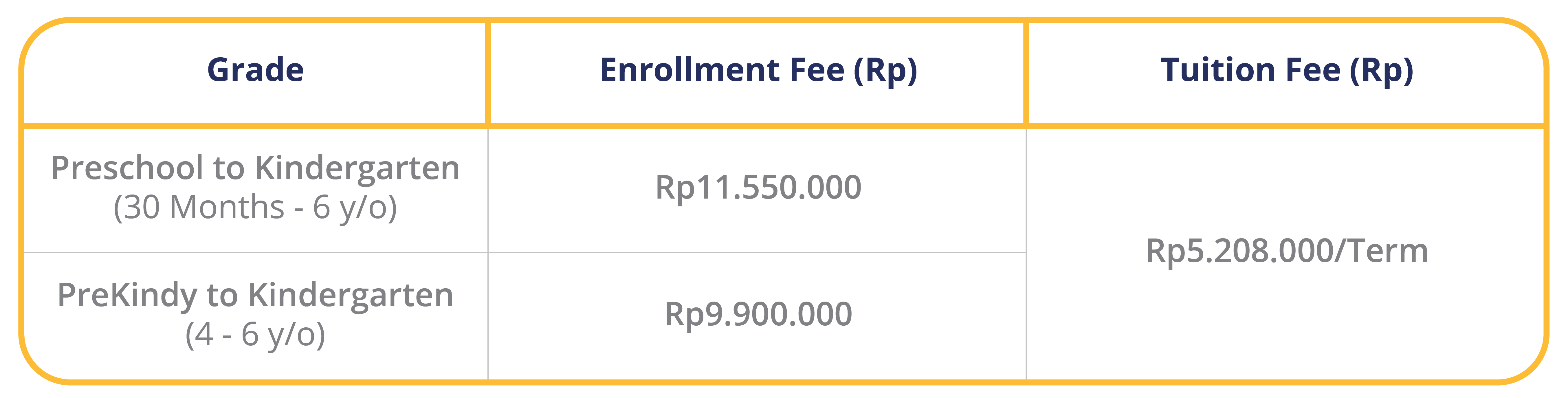The height and width of the screenshot is (398, 1568).
Task: Select the (30 Months - 6 y/o) age range
Action: click(x=255, y=208)
